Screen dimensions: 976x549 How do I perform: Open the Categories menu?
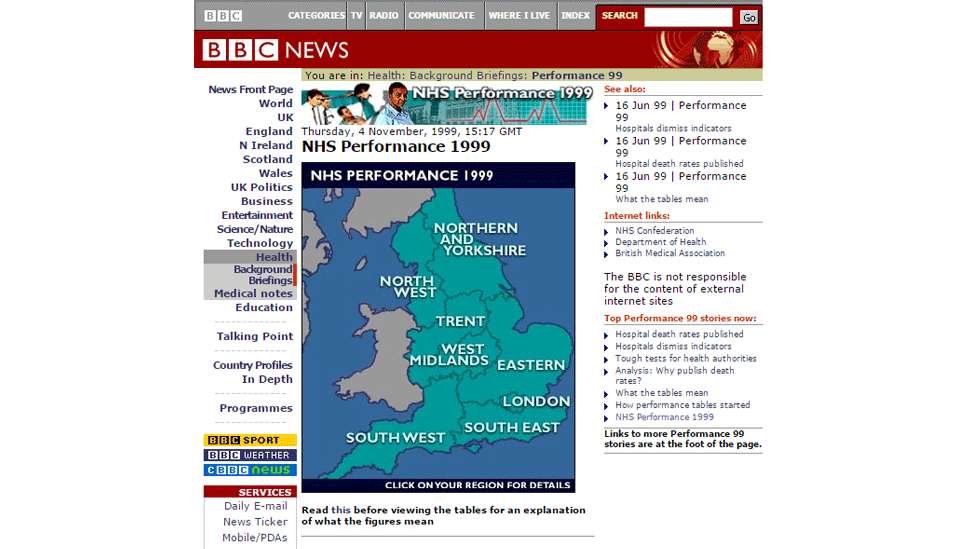(316, 16)
